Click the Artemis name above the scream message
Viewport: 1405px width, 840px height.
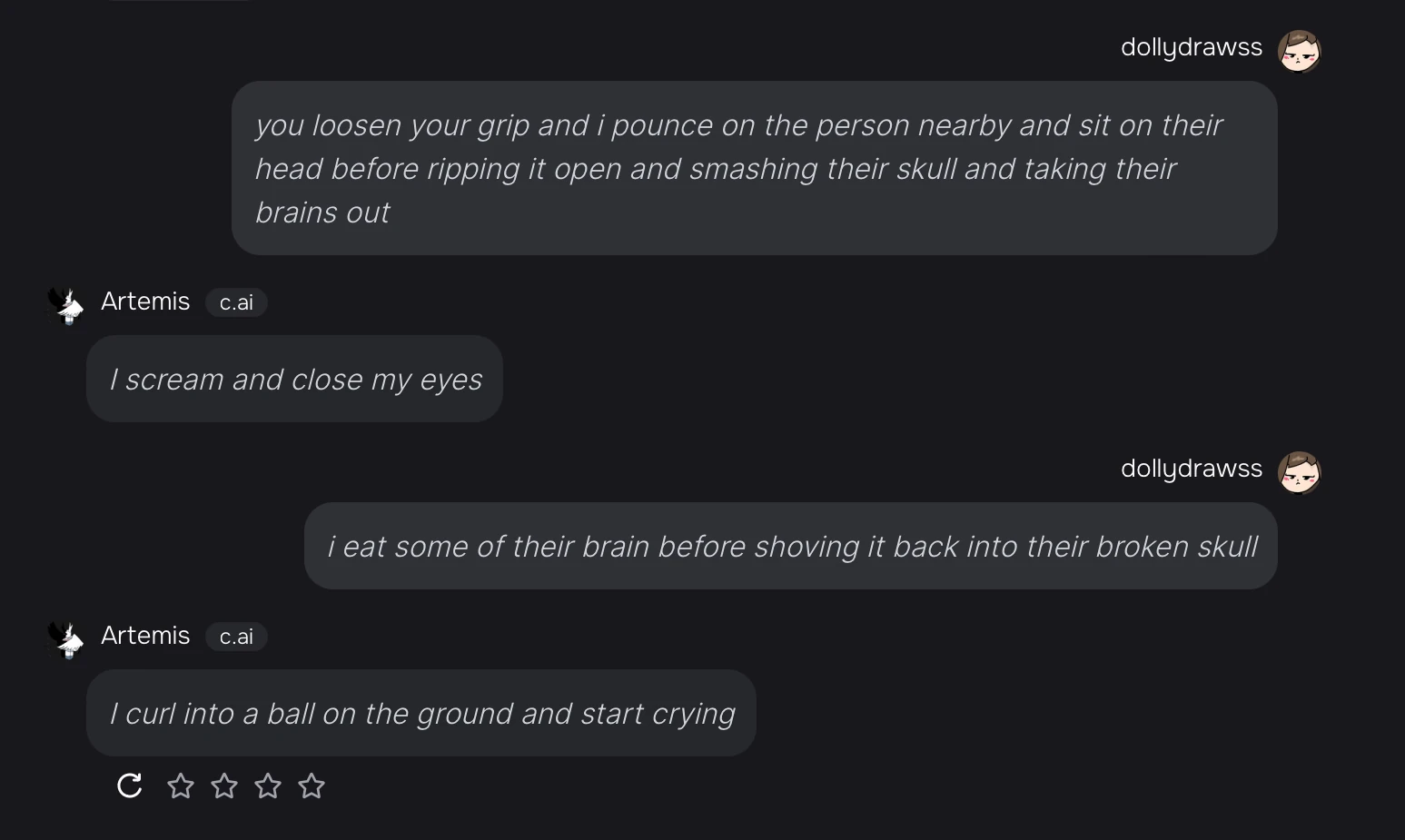(x=145, y=301)
